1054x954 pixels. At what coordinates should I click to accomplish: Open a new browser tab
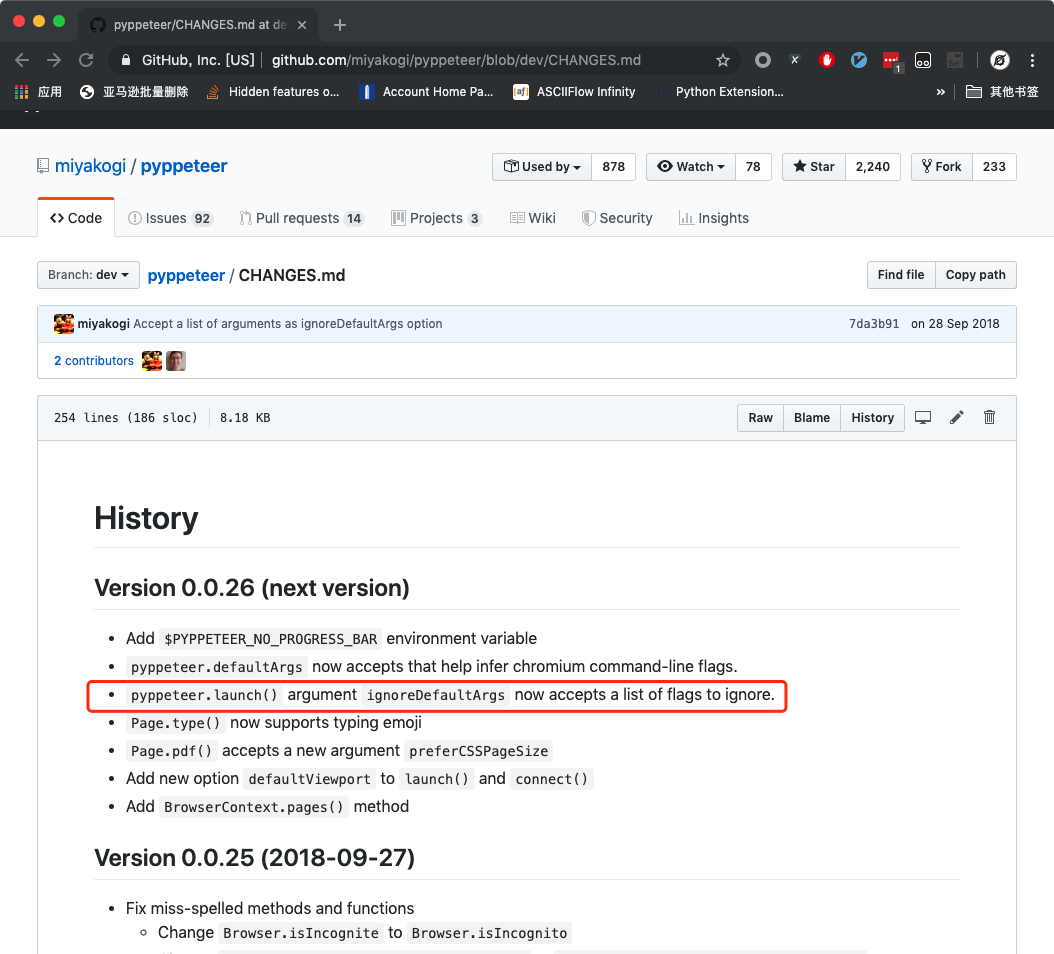tap(340, 25)
